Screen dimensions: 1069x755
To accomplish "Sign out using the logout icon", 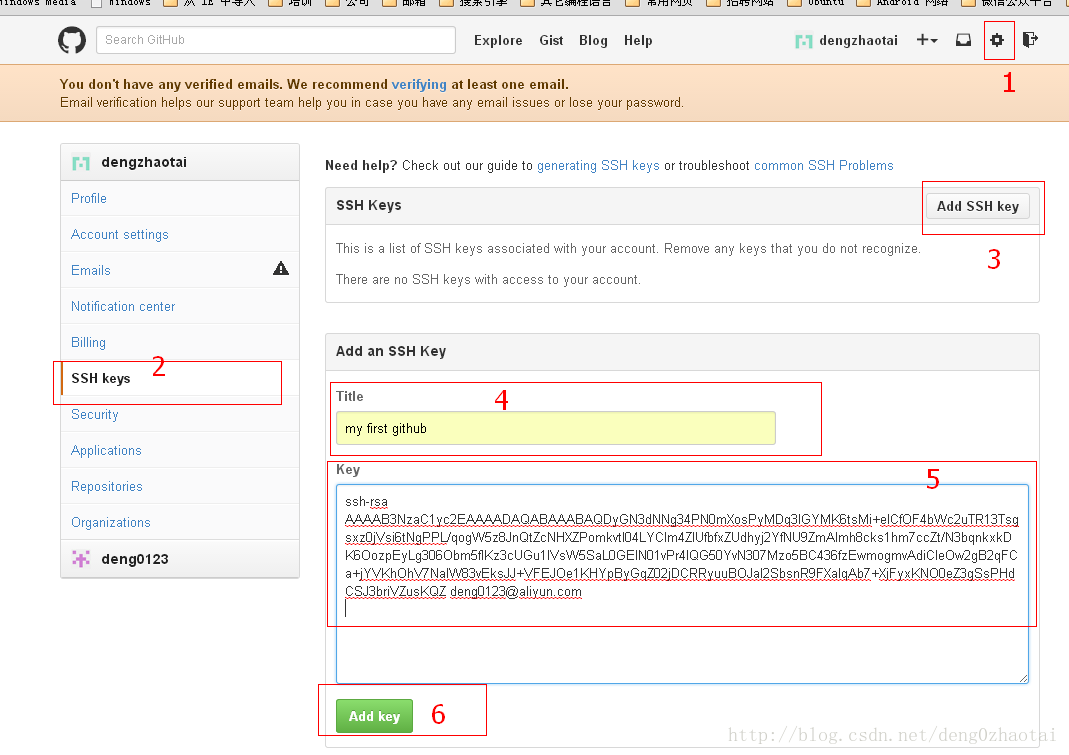I will pos(1030,40).
